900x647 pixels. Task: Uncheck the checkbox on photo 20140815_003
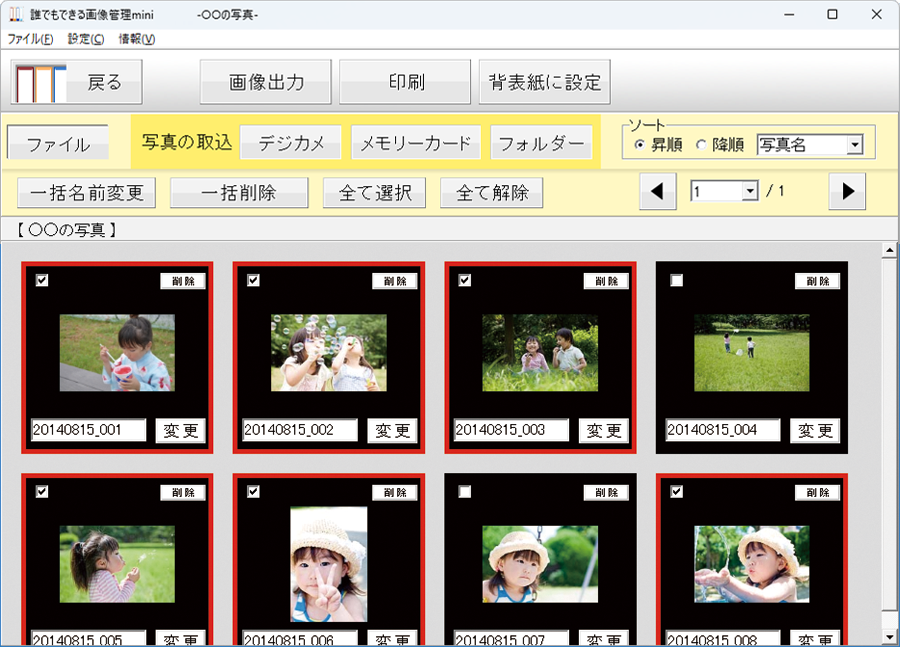[x=465, y=281]
